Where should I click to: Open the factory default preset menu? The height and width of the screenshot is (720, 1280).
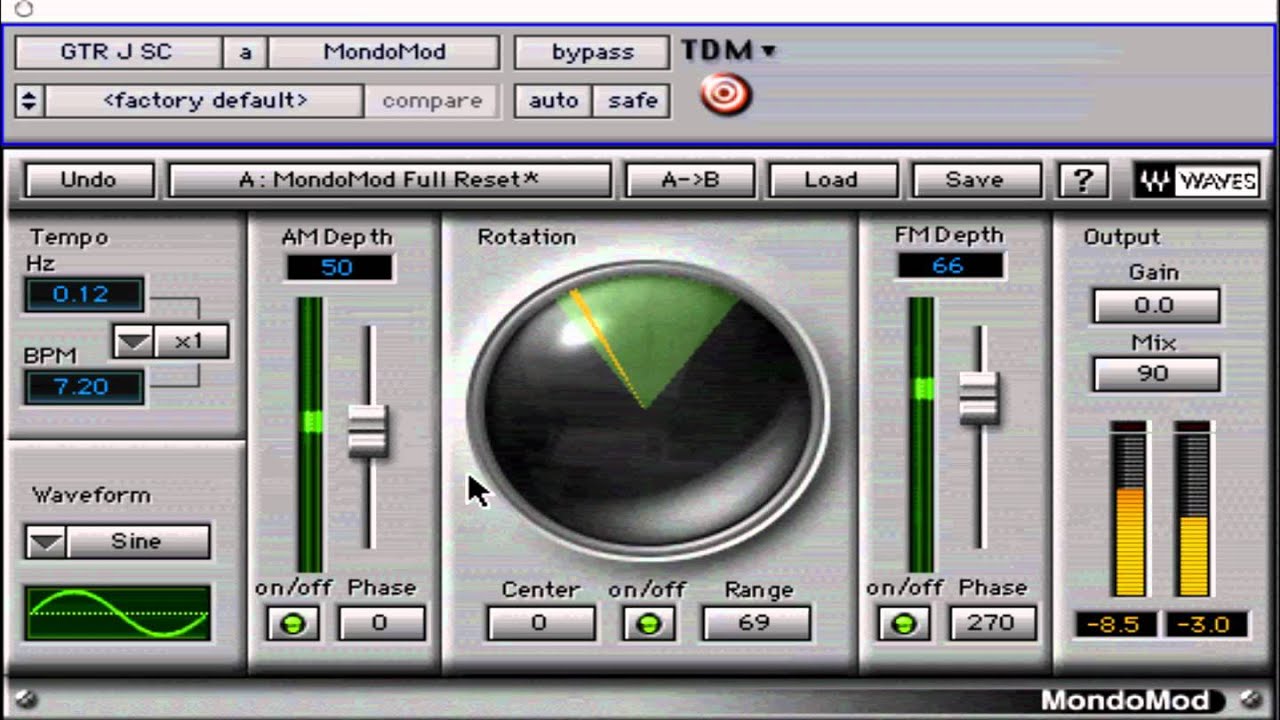(x=205, y=100)
